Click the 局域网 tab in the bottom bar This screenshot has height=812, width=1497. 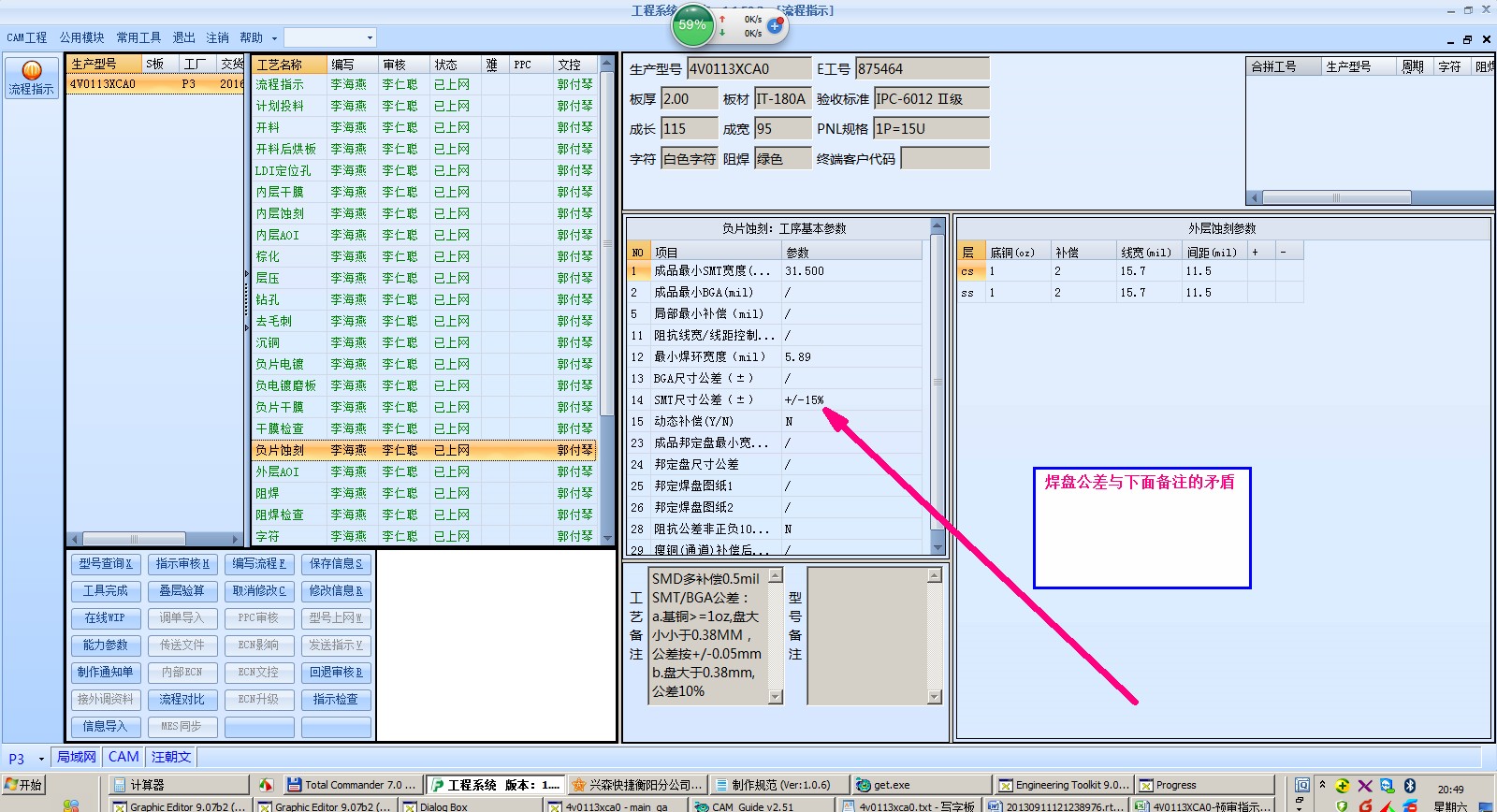point(77,757)
